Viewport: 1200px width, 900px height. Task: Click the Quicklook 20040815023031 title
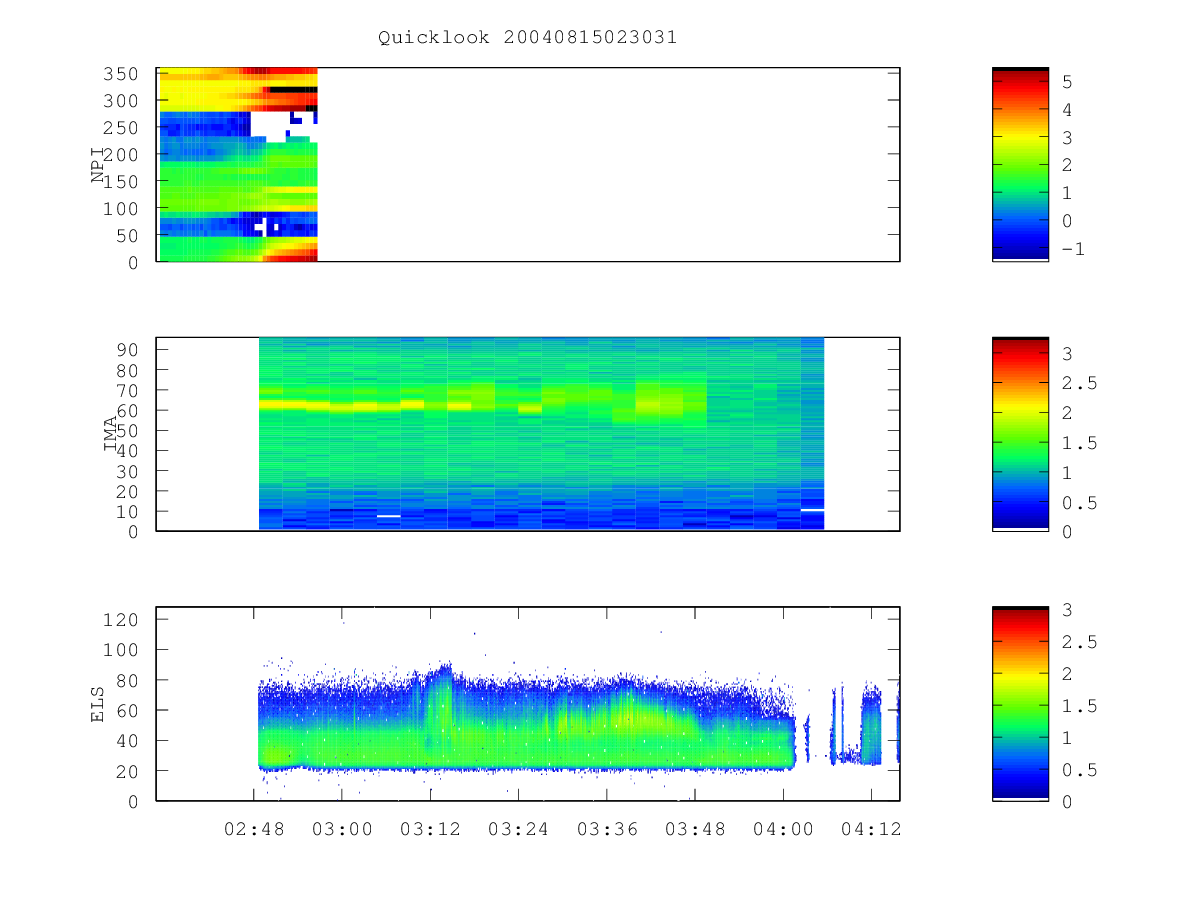point(527,38)
